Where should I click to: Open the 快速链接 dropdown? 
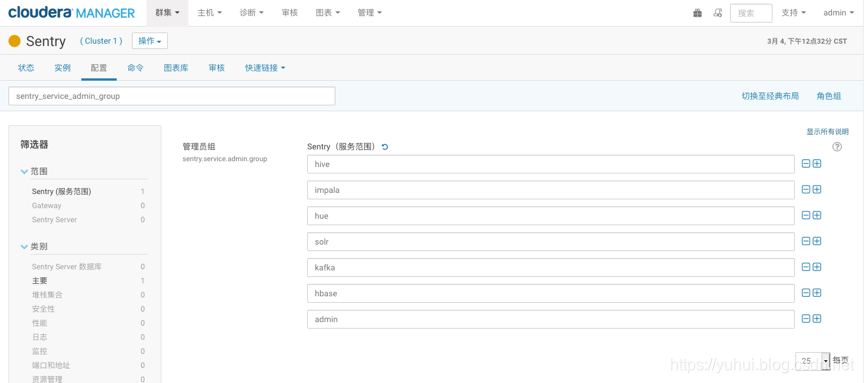(265, 68)
